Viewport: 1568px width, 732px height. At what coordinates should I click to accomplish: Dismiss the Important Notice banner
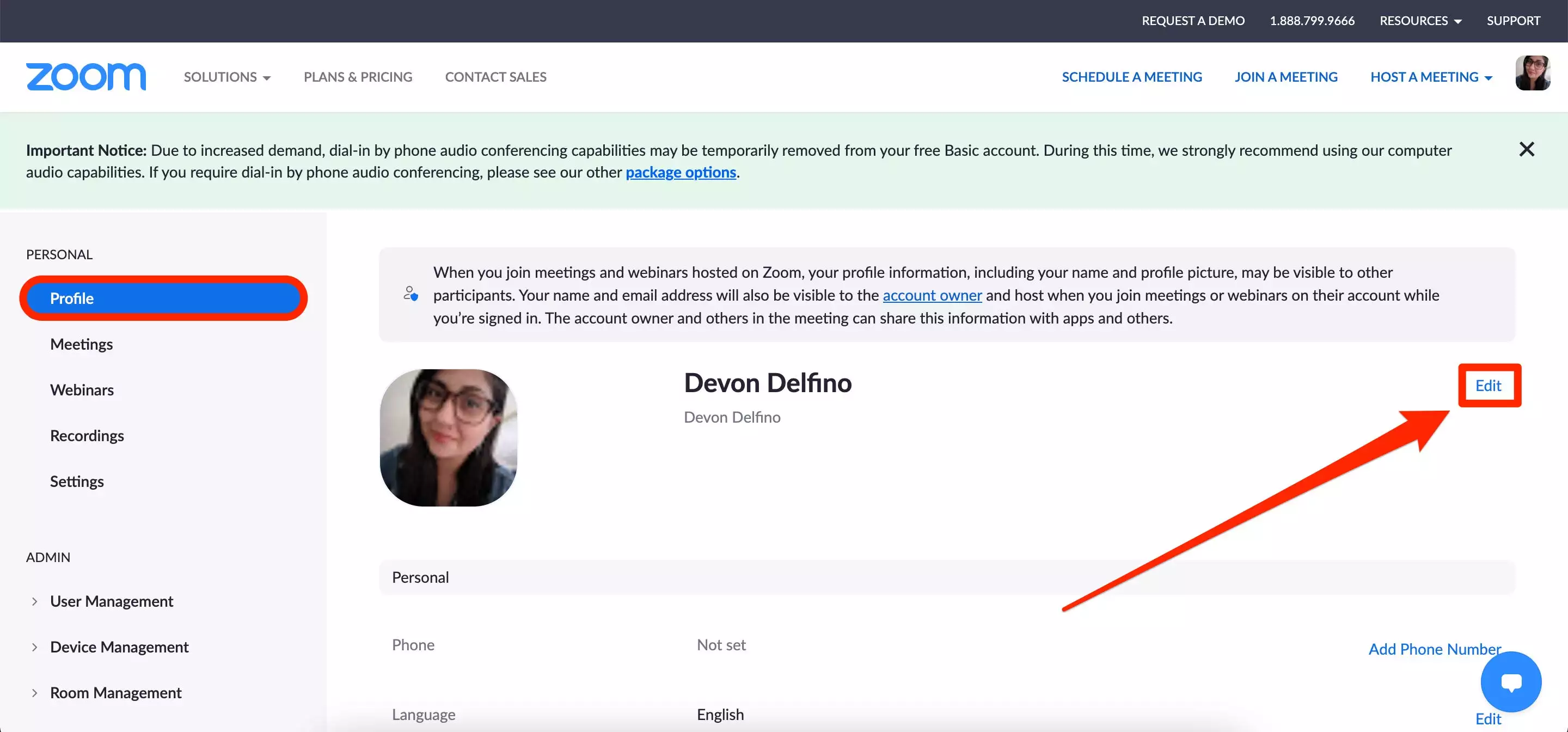pos(1526,149)
